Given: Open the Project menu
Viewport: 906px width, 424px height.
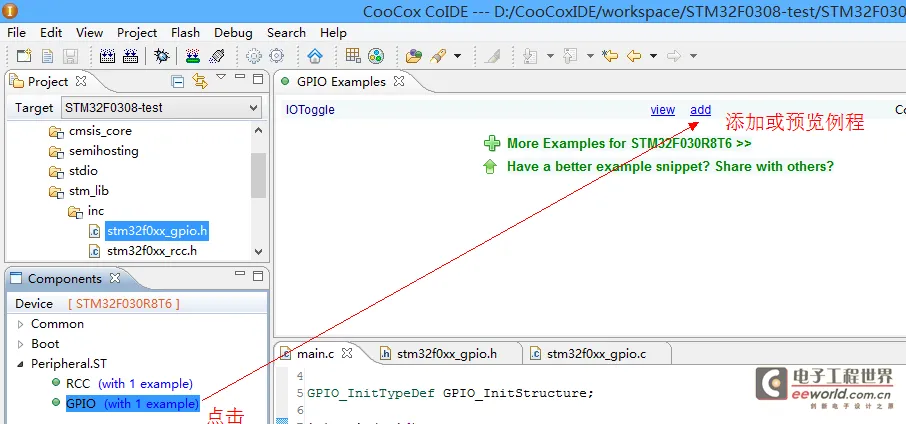Looking at the screenshot, I should point(137,32).
